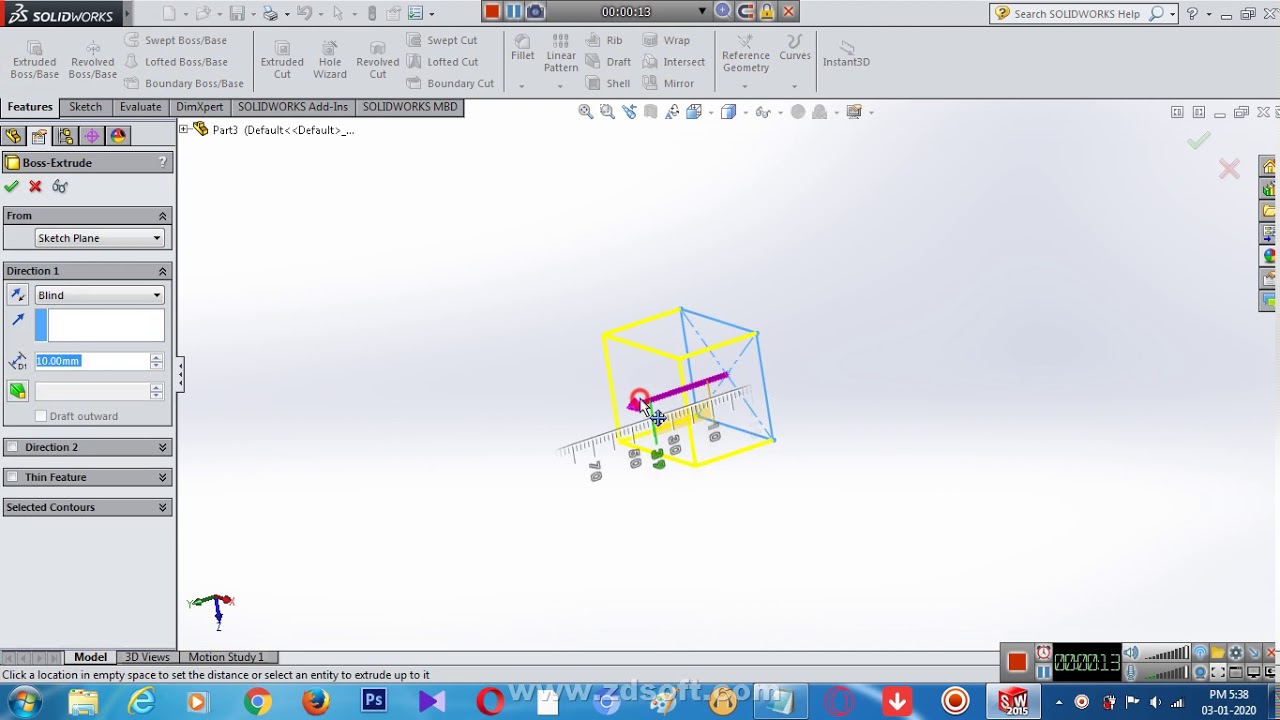The width and height of the screenshot is (1280, 720).
Task: Open the Motion Study 1 tab
Action: pyautogui.click(x=226, y=657)
